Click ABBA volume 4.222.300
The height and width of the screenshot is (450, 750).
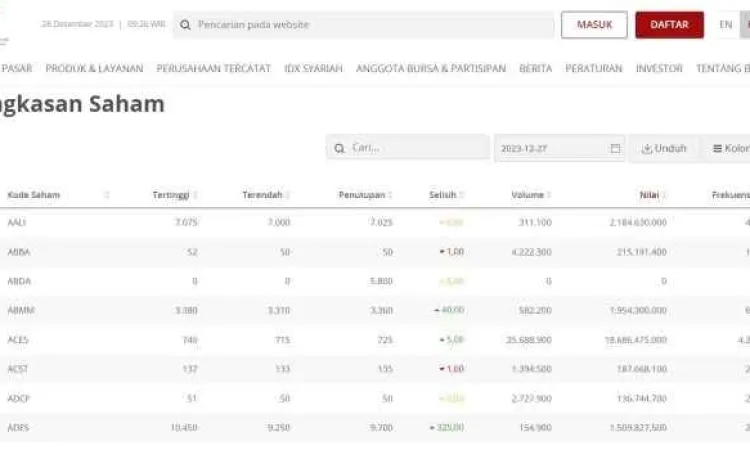point(531,252)
